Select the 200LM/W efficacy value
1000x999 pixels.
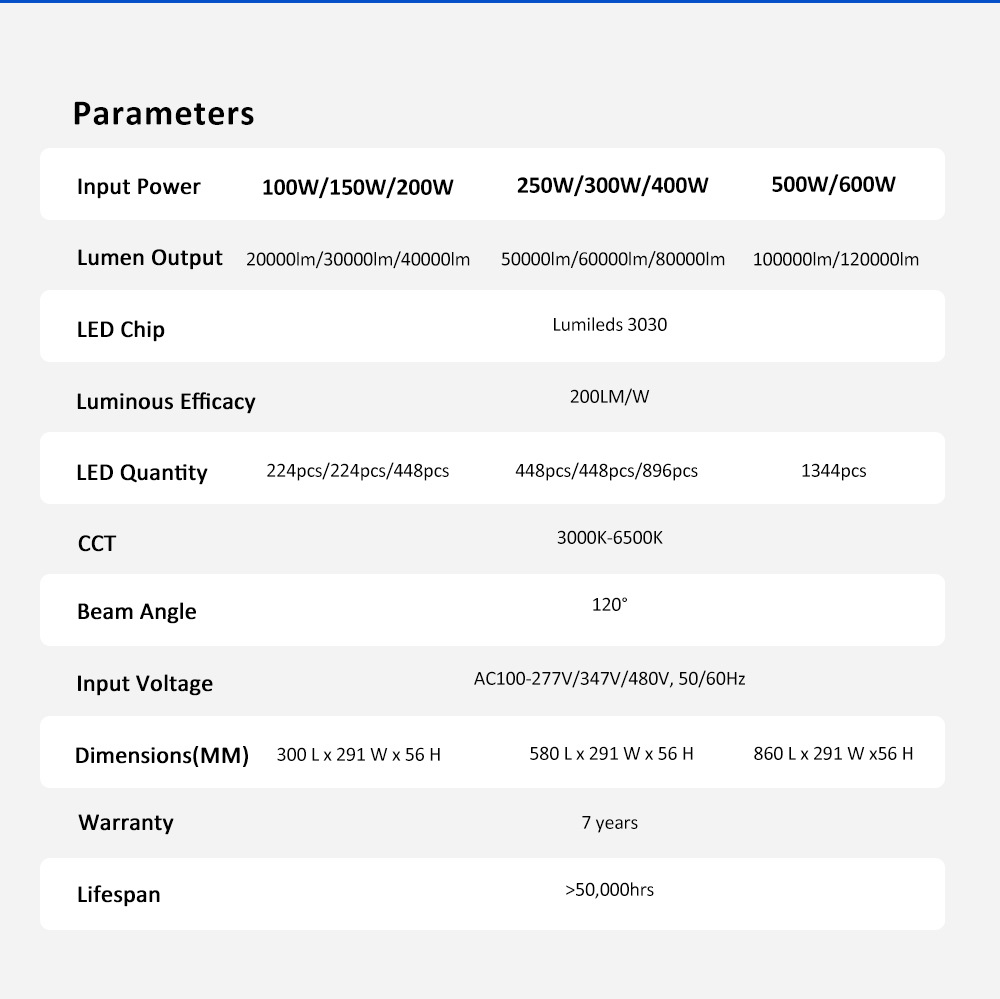coord(609,397)
